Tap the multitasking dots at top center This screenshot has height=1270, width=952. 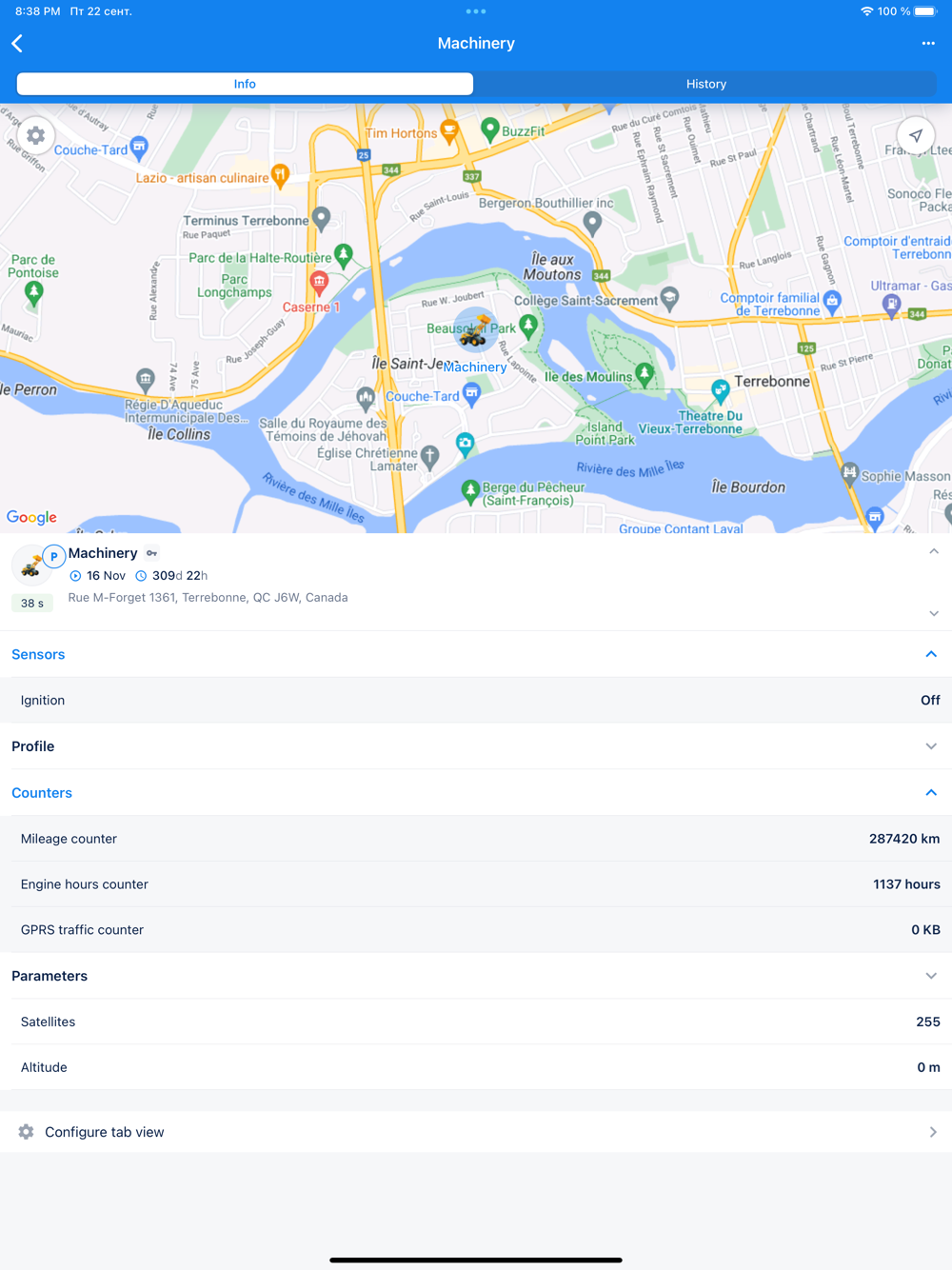point(476,11)
